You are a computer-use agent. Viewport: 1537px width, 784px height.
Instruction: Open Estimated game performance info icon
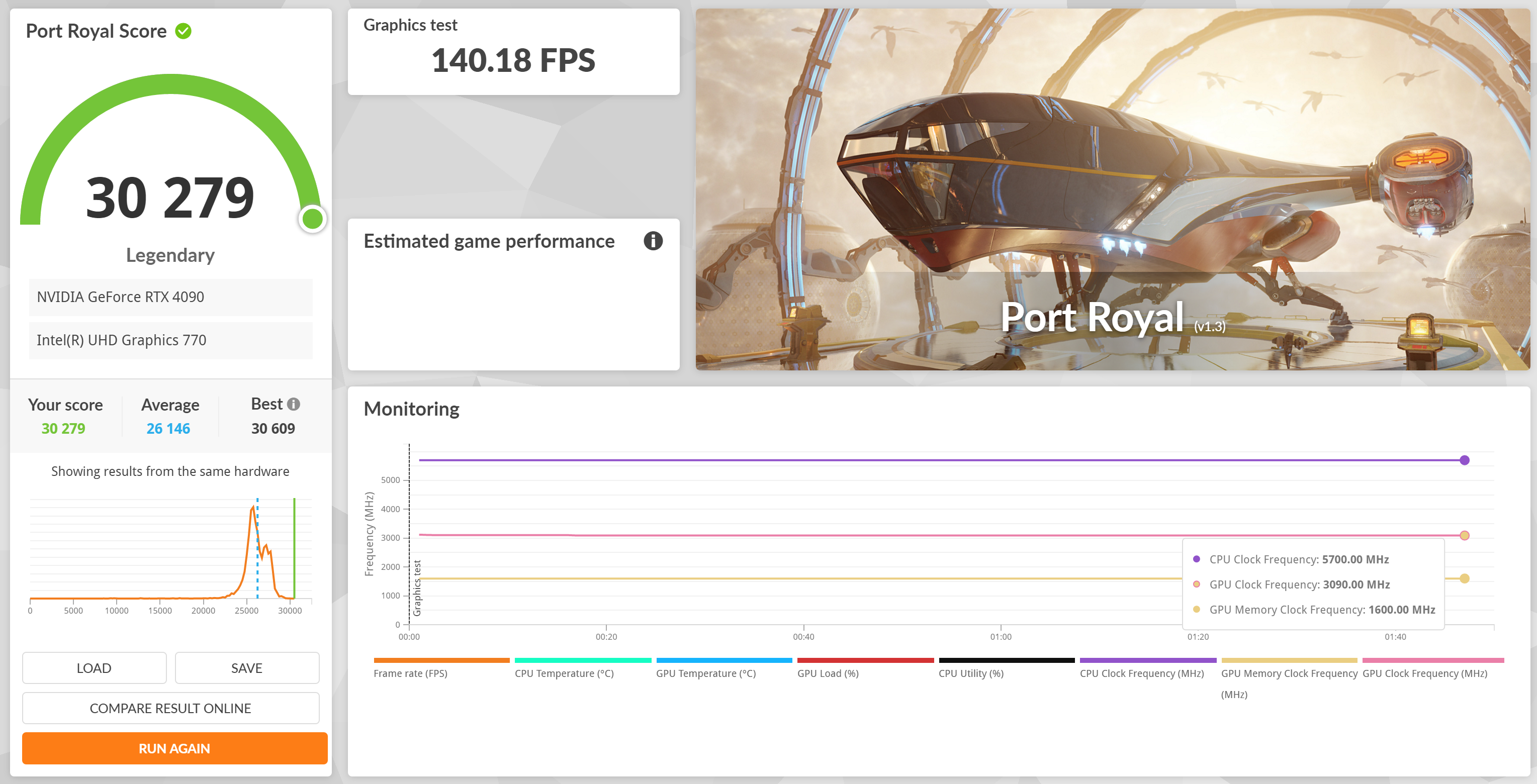click(653, 241)
